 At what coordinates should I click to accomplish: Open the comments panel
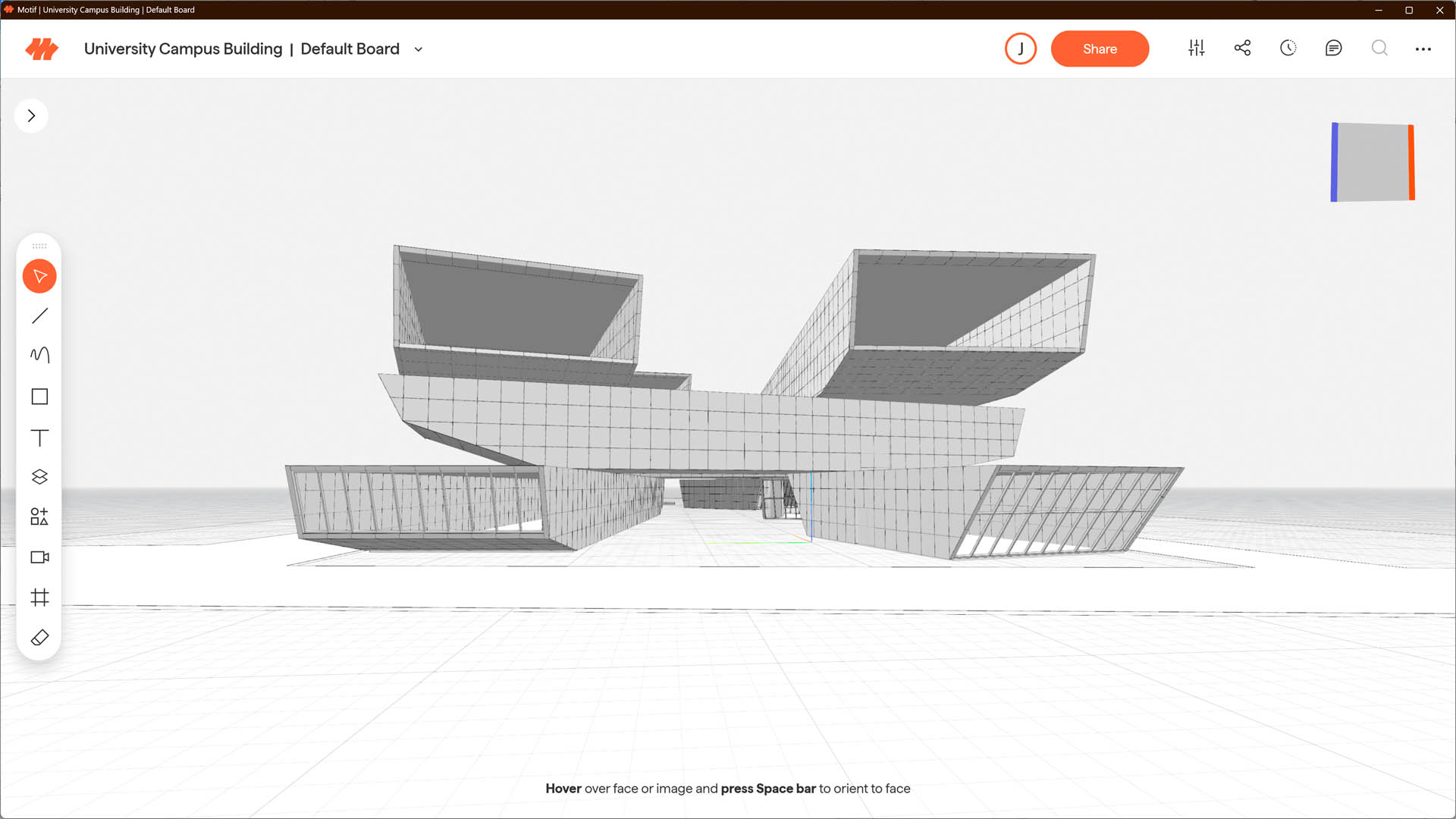tap(1333, 49)
